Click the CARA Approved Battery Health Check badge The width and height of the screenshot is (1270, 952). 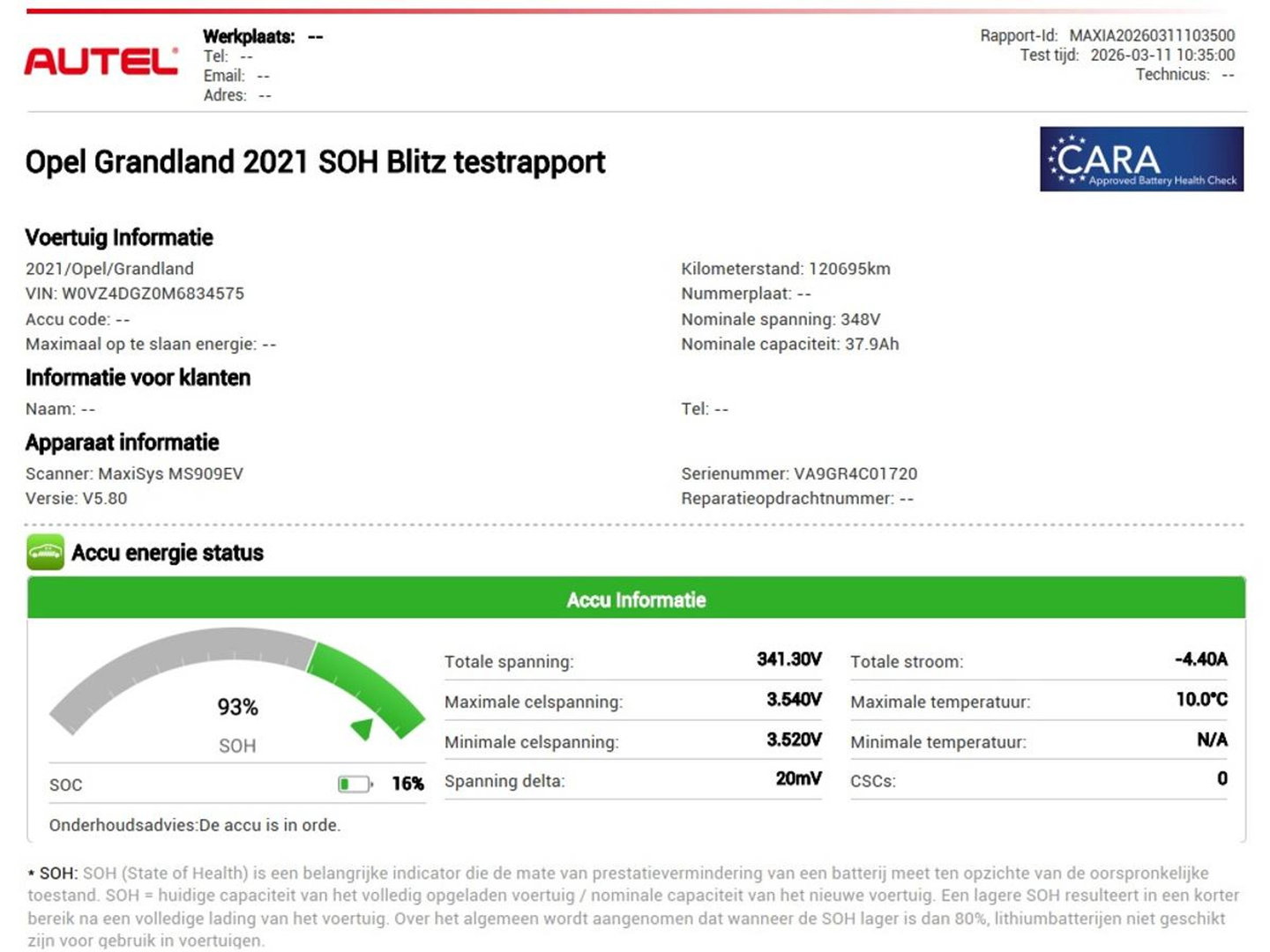click(x=1141, y=160)
